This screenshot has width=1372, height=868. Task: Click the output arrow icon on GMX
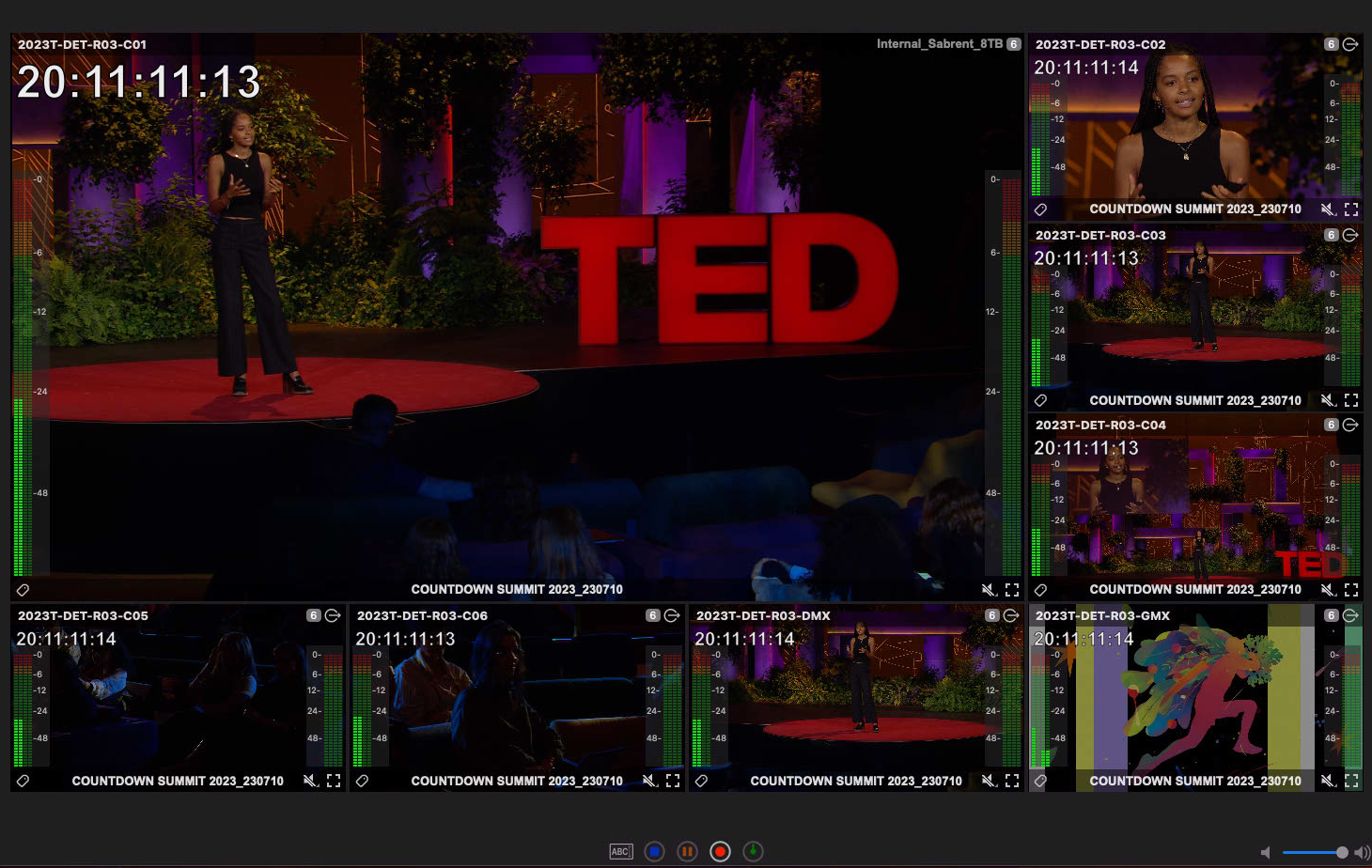pos(1350,615)
